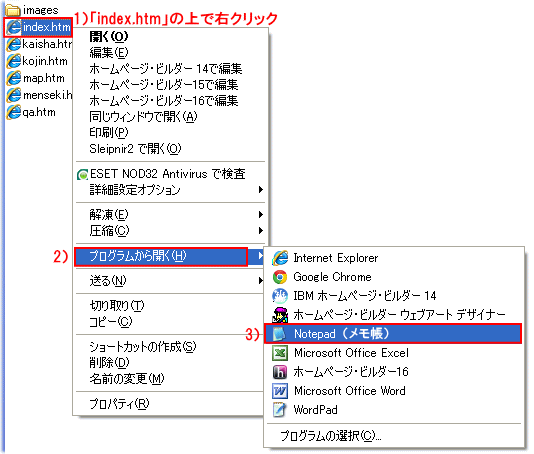
Task: Click the ESET NOD32 Antivirus scan icon
Action: click(x=82, y=175)
